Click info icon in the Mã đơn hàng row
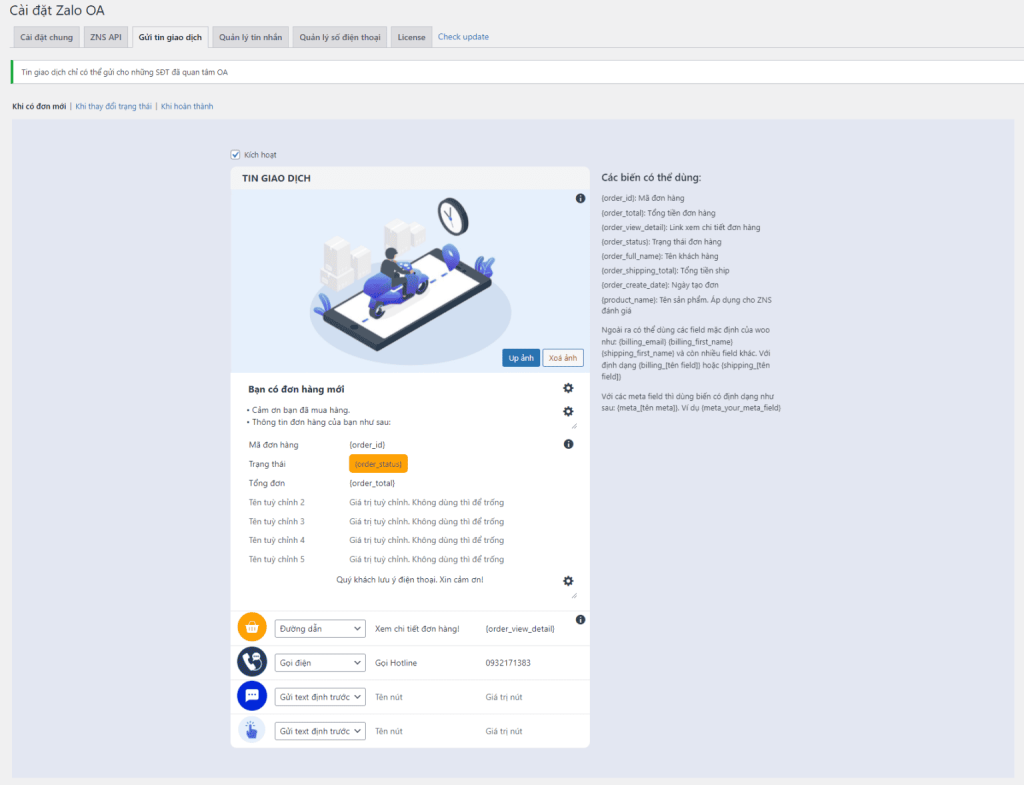 (x=568, y=444)
